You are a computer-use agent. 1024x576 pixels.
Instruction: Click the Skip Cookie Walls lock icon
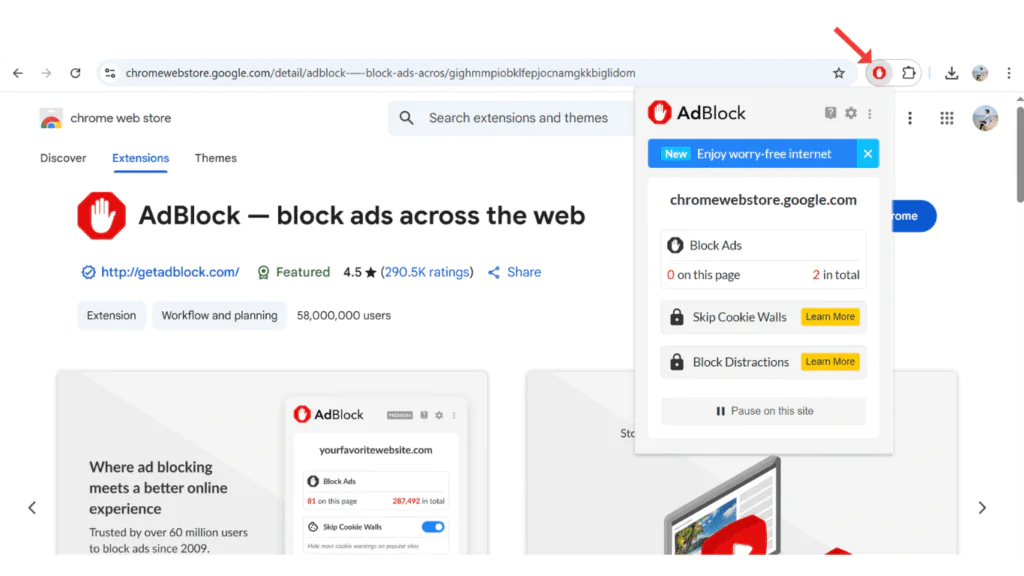point(677,317)
